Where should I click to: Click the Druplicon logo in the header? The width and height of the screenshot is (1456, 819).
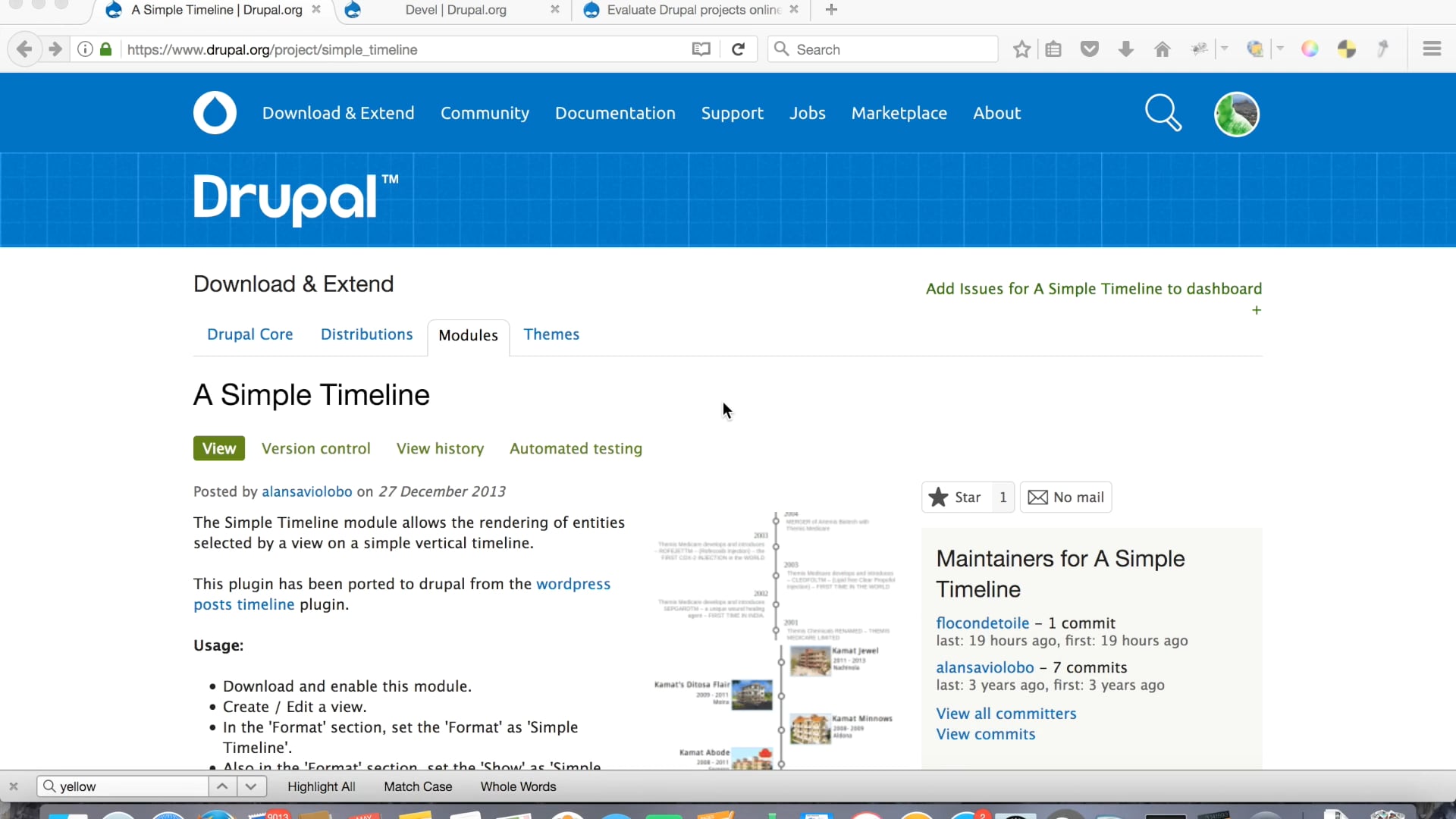coord(215,112)
